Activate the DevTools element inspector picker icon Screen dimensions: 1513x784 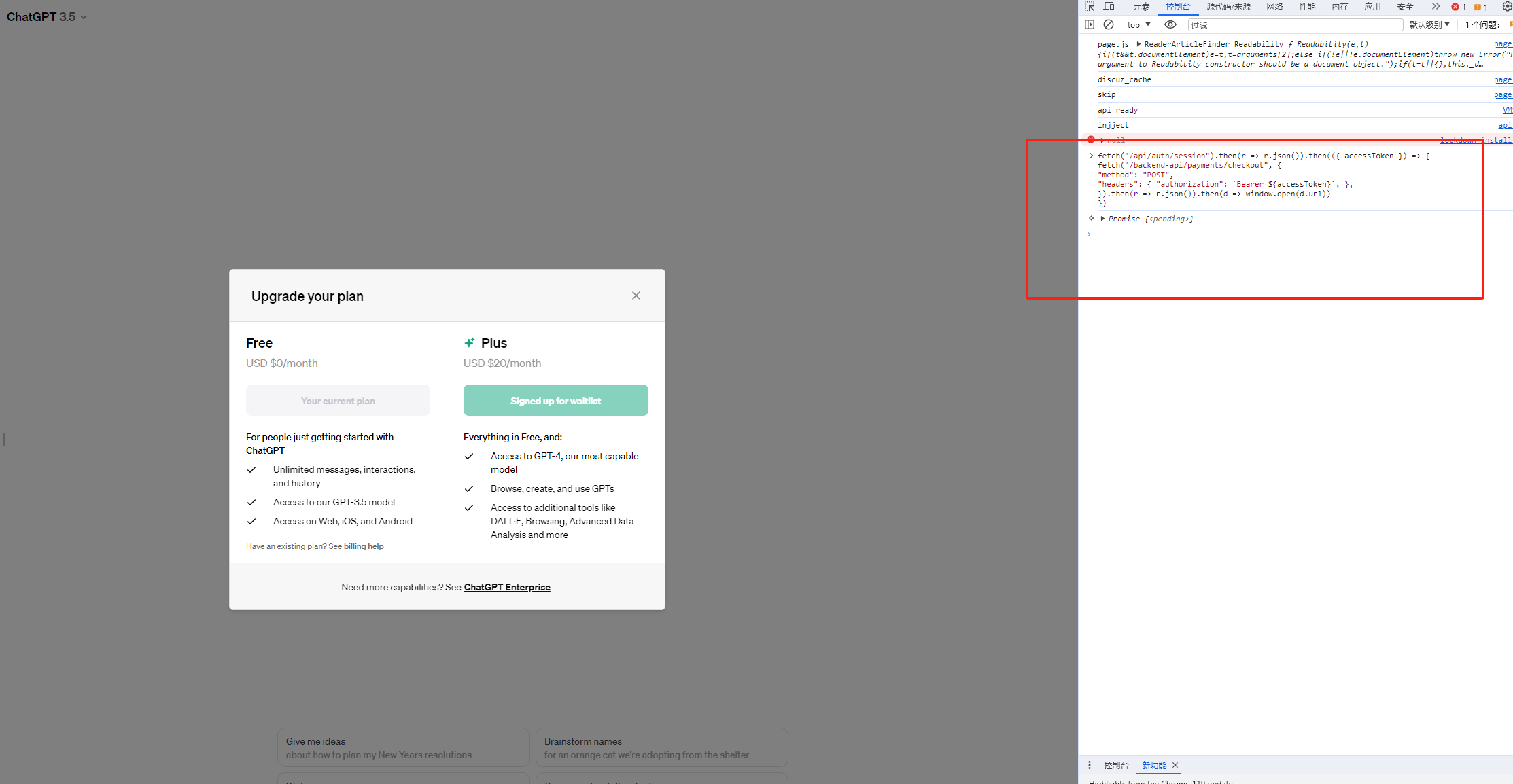point(1090,7)
